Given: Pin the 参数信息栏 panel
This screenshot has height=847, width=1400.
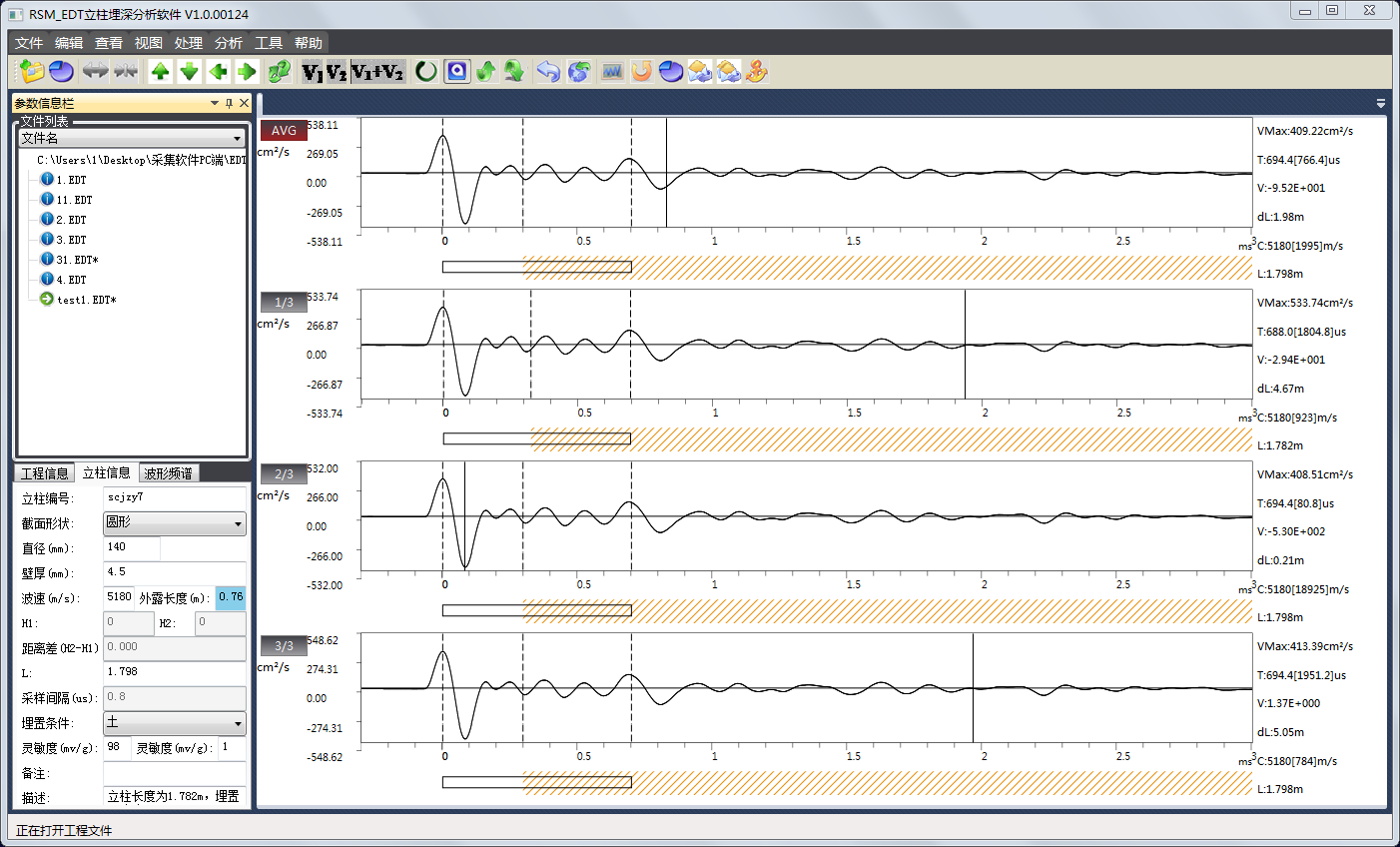Looking at the screenshot, I should coord(229,103).
